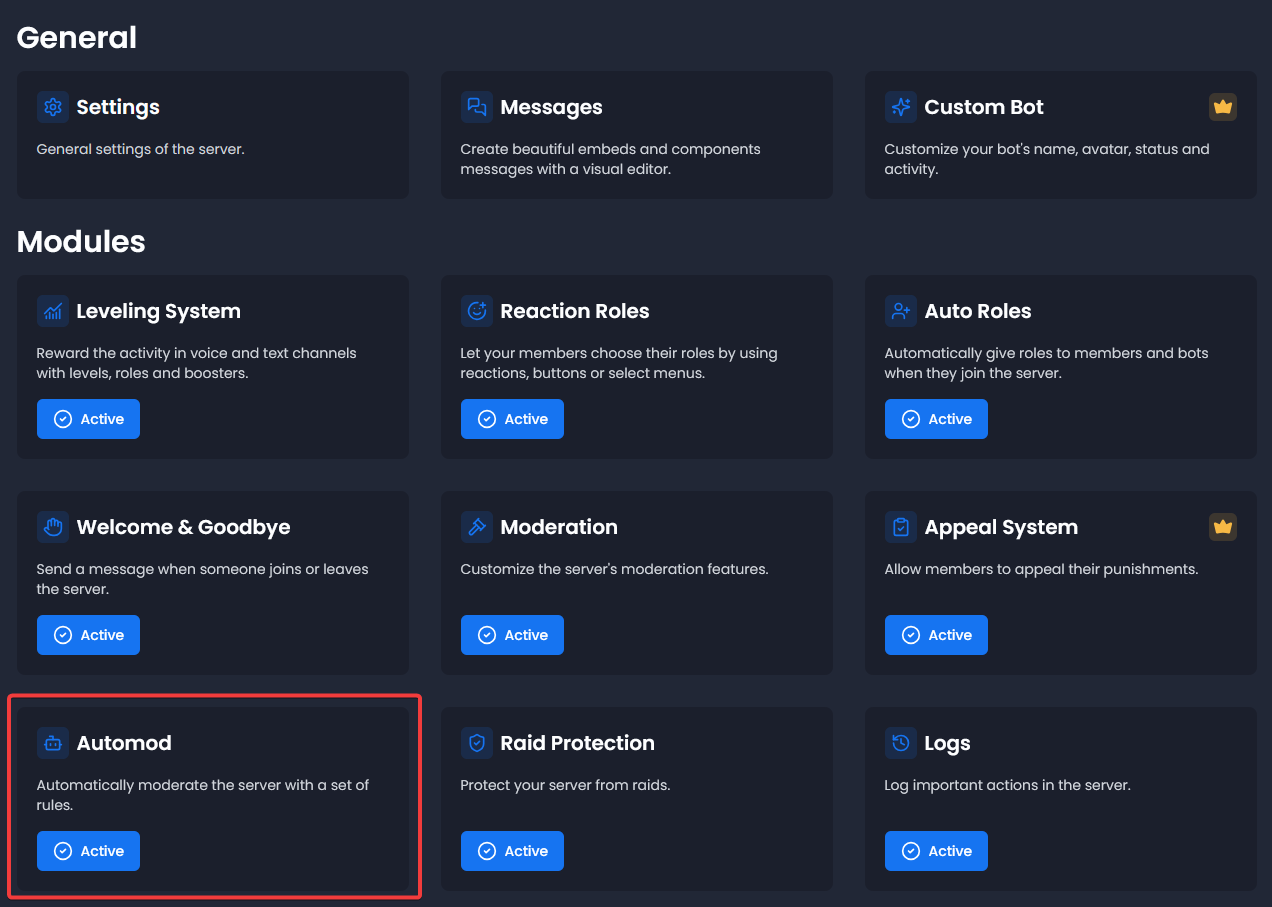The image size is (1272, 907).
Task: Click the Automod robot icon
Action: click(x=52, y=743)
